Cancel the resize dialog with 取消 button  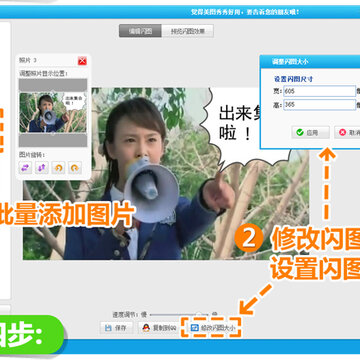pos(347,132)
